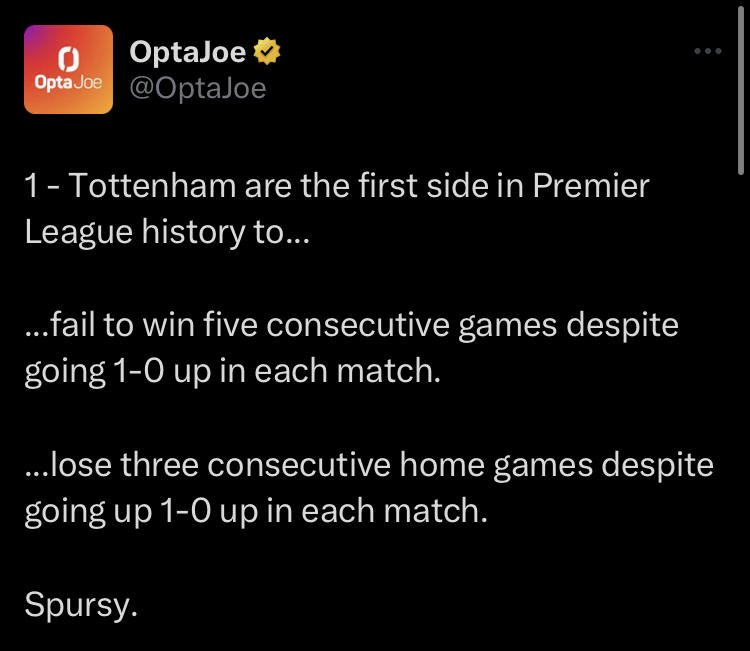750x651 pixels.
Task: Select the 'League history to...' line
Action: click(x=167, y=233)
